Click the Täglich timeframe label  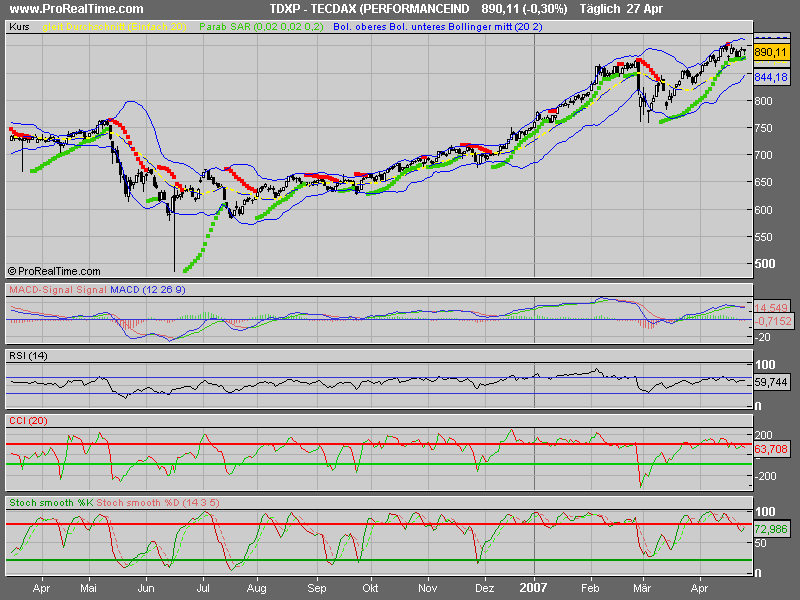pyautogui.click(x=599, y=9)
